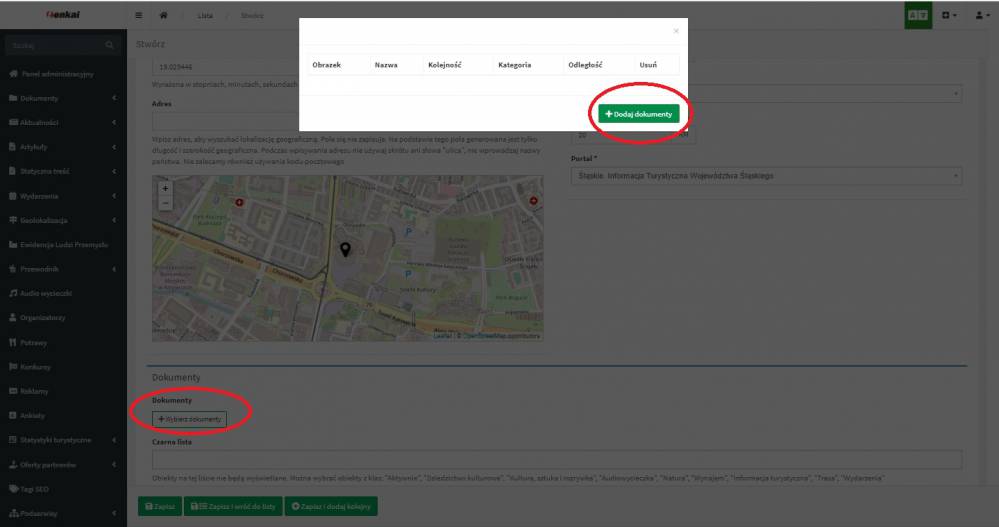999x527 pixels.
Task: Expand the Geolokalizacja sidebar section
Action: [x=60, y=220]
